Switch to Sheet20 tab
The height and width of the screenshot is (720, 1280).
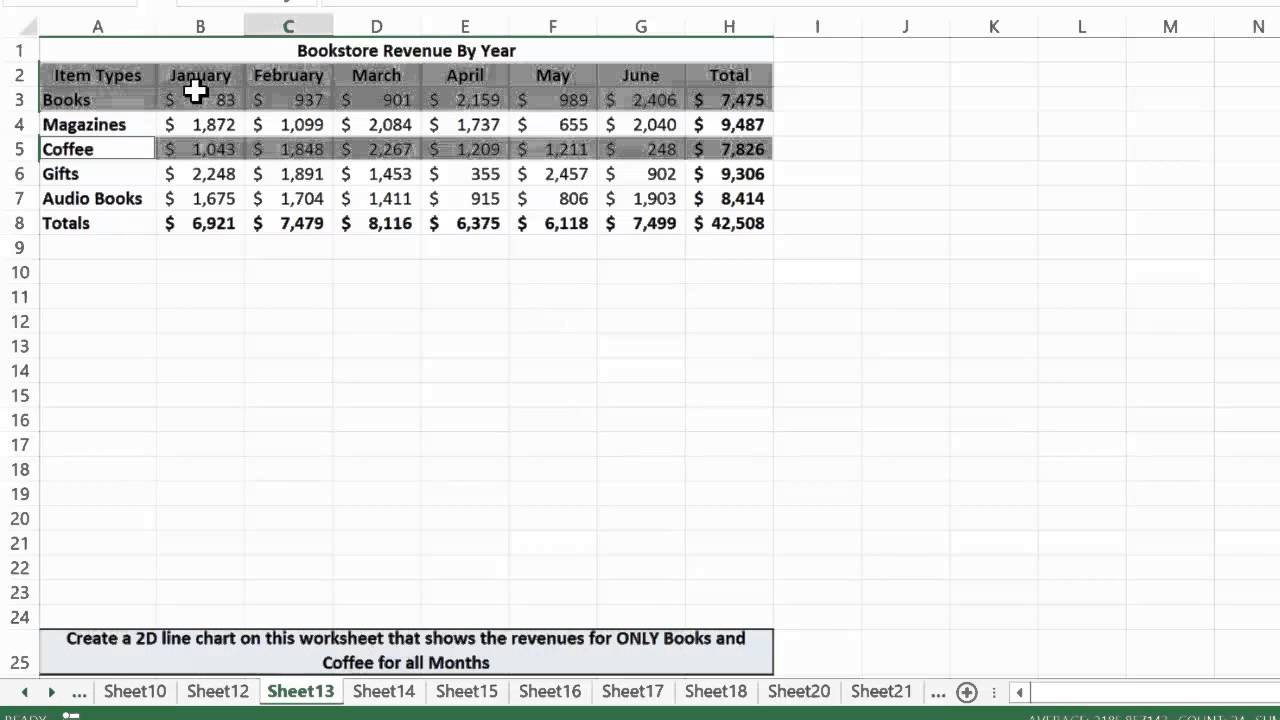[799, 691]
